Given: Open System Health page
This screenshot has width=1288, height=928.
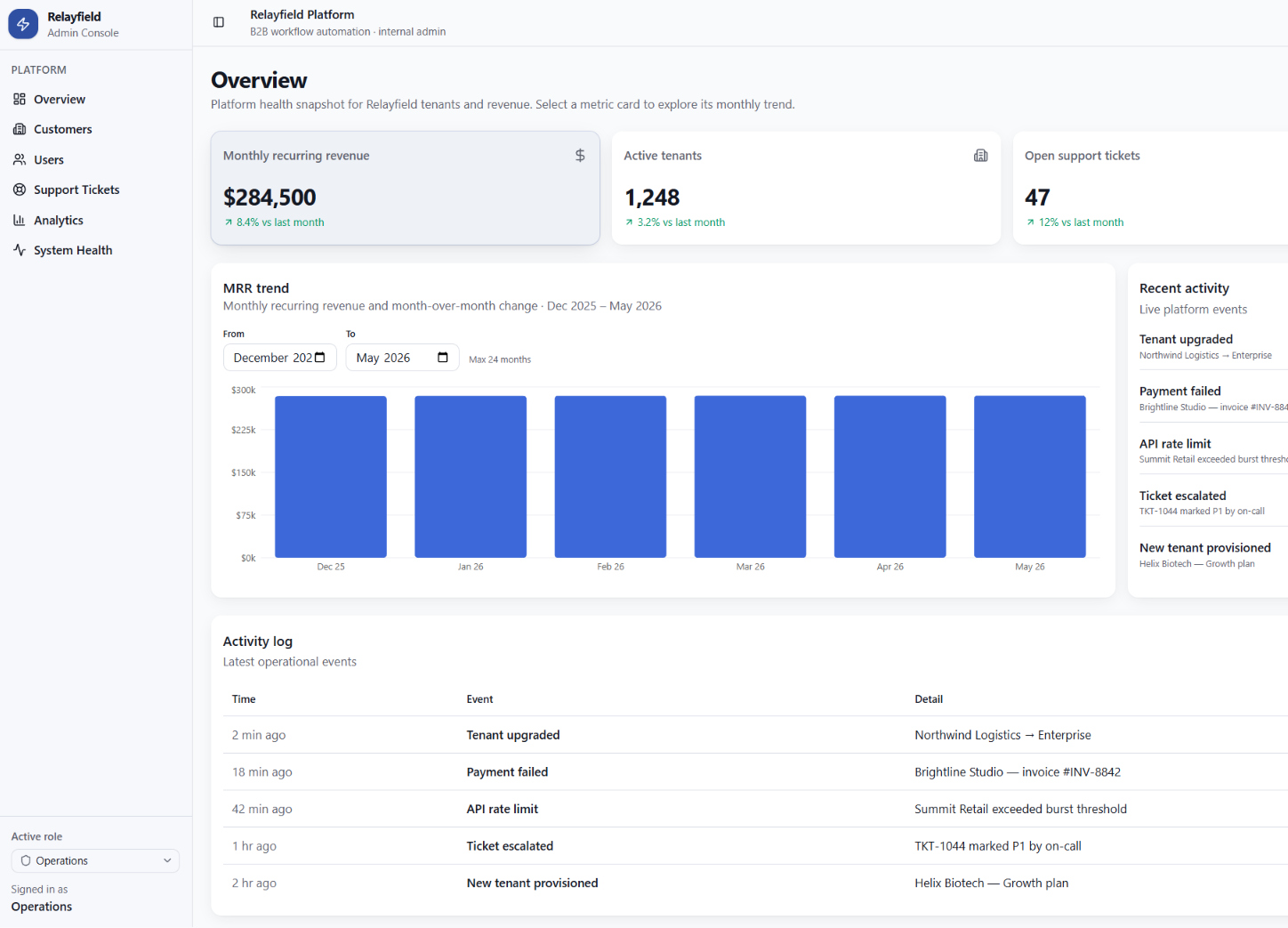Looking at the screenshot, I should 95,250.
